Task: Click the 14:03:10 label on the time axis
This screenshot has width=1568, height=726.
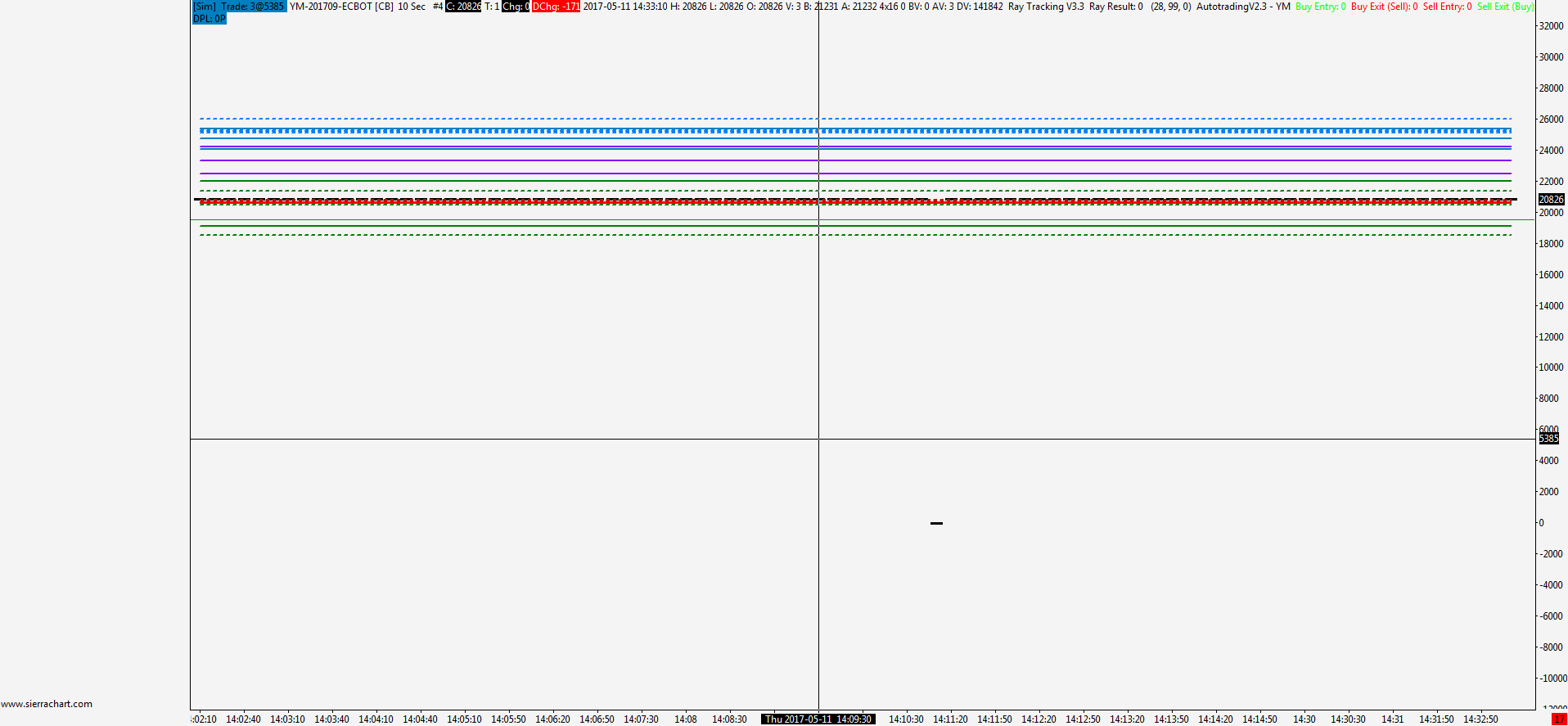Action: coord(287,719)
